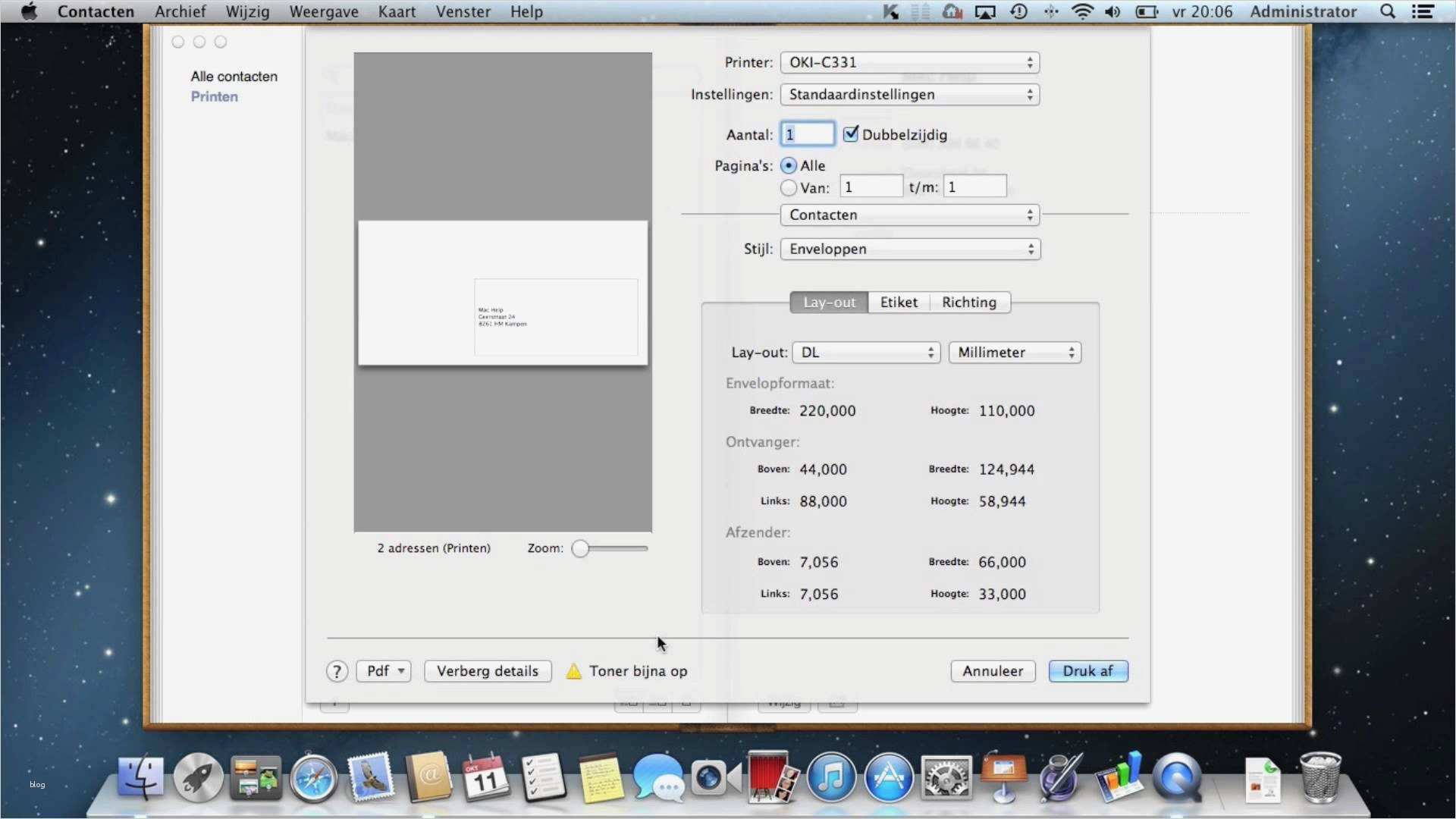
Task: Click the Zoom slider handle
Action: [x=580, y=548]
